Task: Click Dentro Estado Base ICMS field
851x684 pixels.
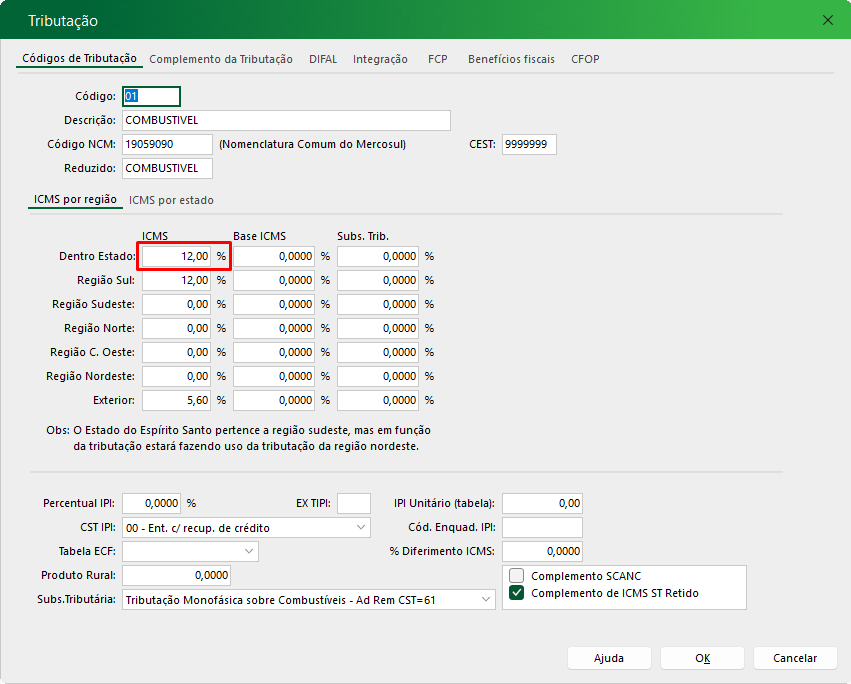Action: (x=274, y=256)
